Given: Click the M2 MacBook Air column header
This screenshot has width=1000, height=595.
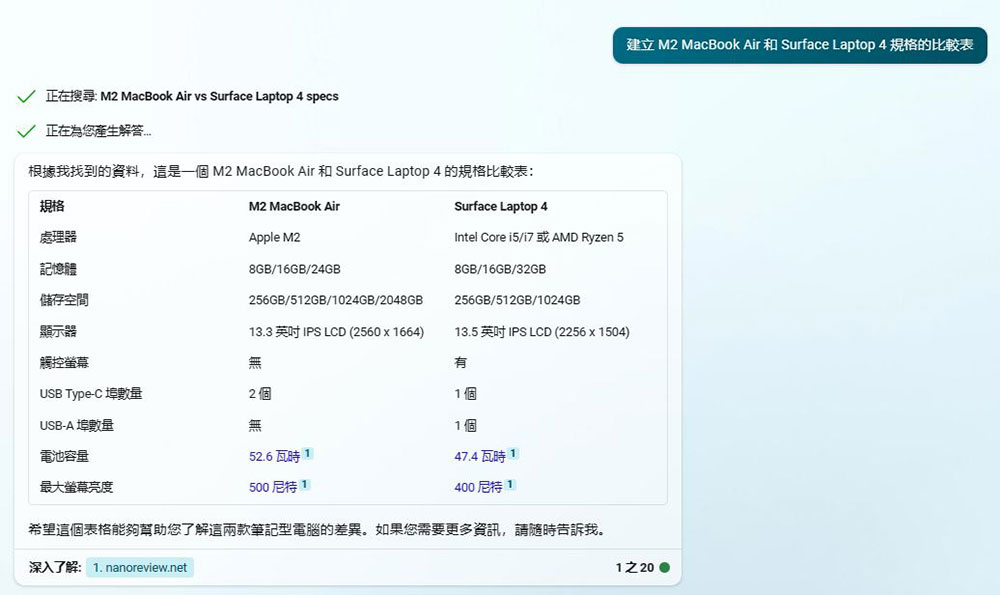Looking at the screenshot, I should point(294,207).
